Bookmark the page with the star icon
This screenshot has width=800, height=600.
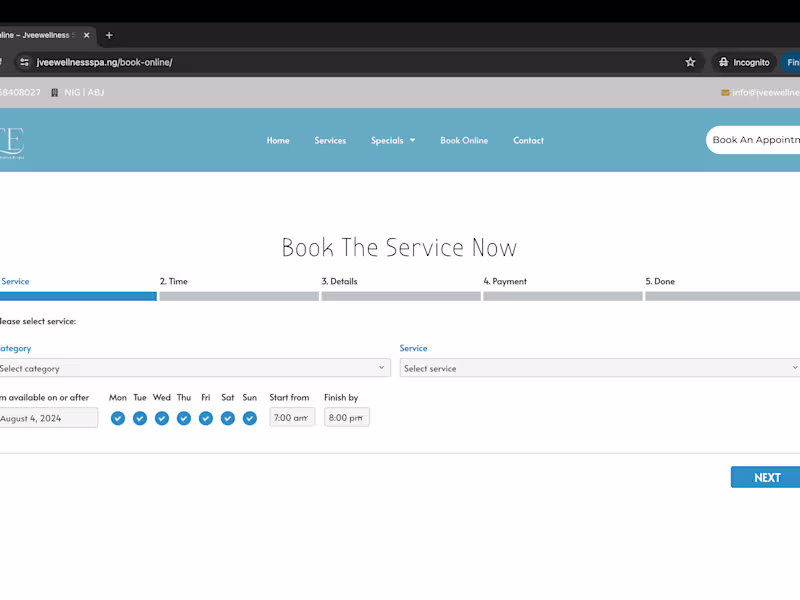tap(690, 61)
